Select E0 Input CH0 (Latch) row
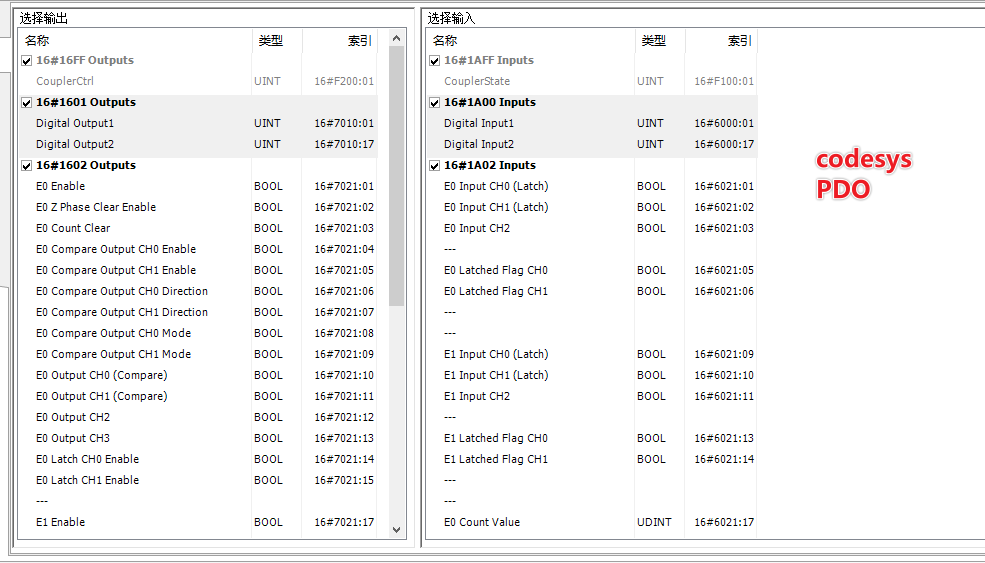This screenshot has width=985, height=563. click(592, 186)
